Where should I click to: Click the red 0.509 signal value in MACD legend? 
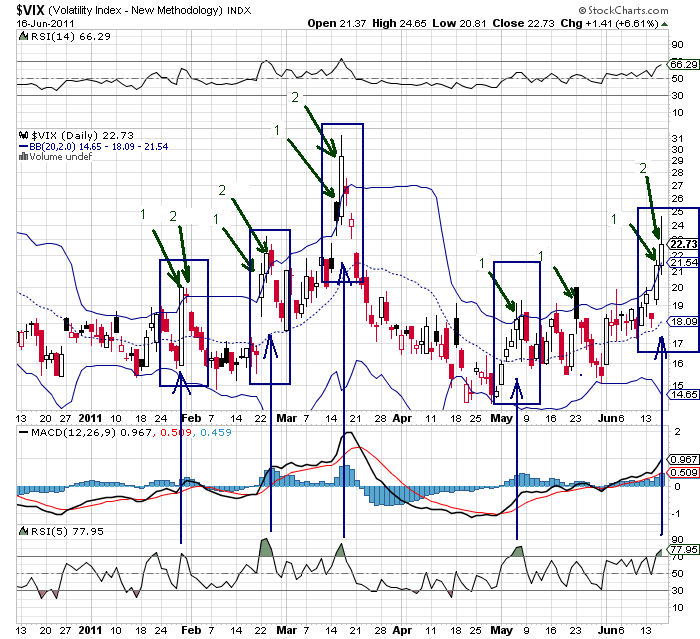click(175, 432)
